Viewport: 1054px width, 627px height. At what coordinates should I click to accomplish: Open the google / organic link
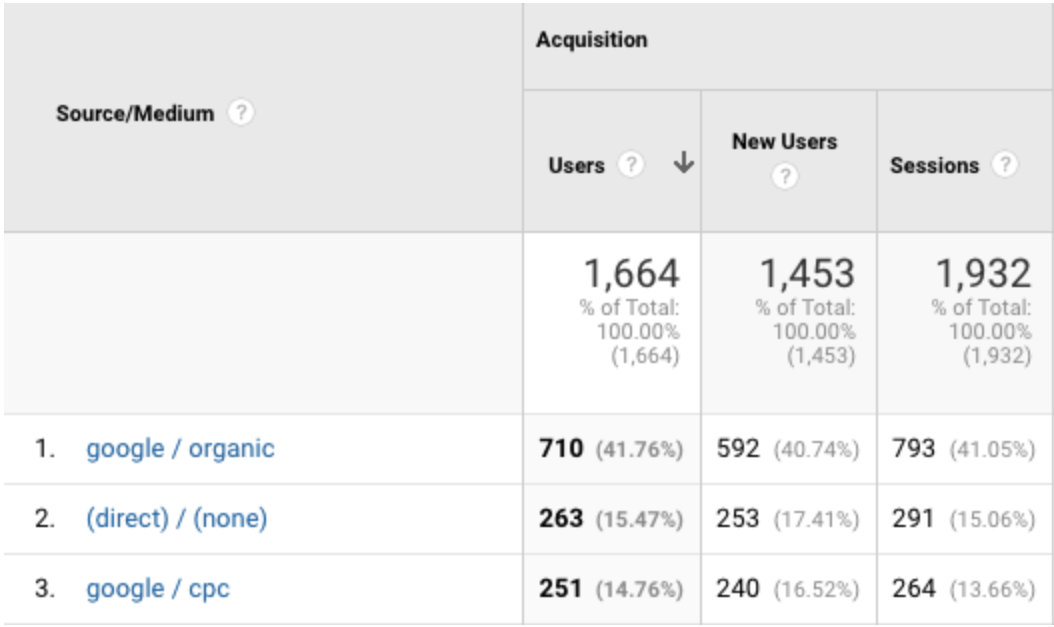[180, 448]
